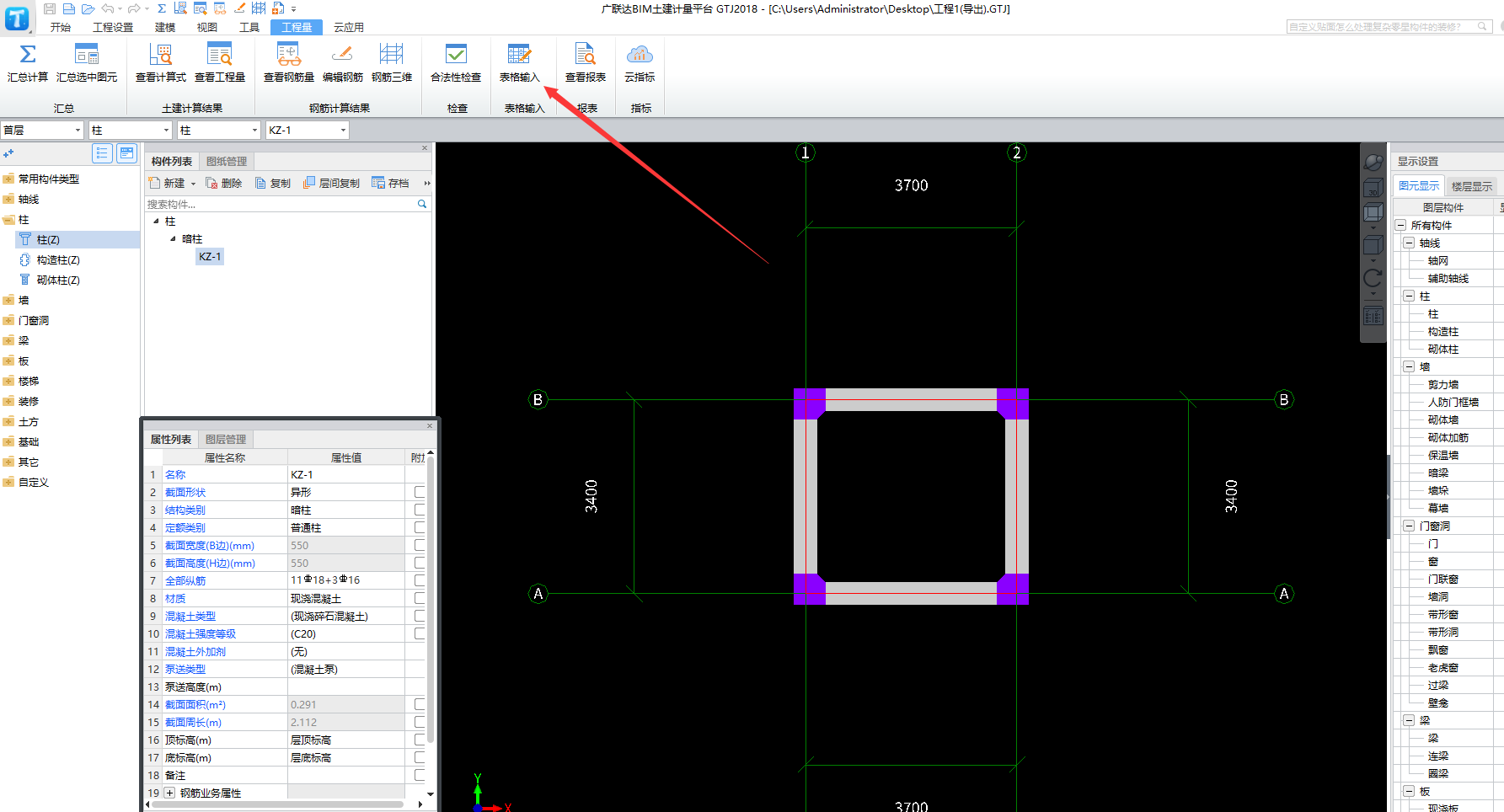Select the 编辑钢筋 tool
Screen dimensions: 1504x812
pos(343,63)
